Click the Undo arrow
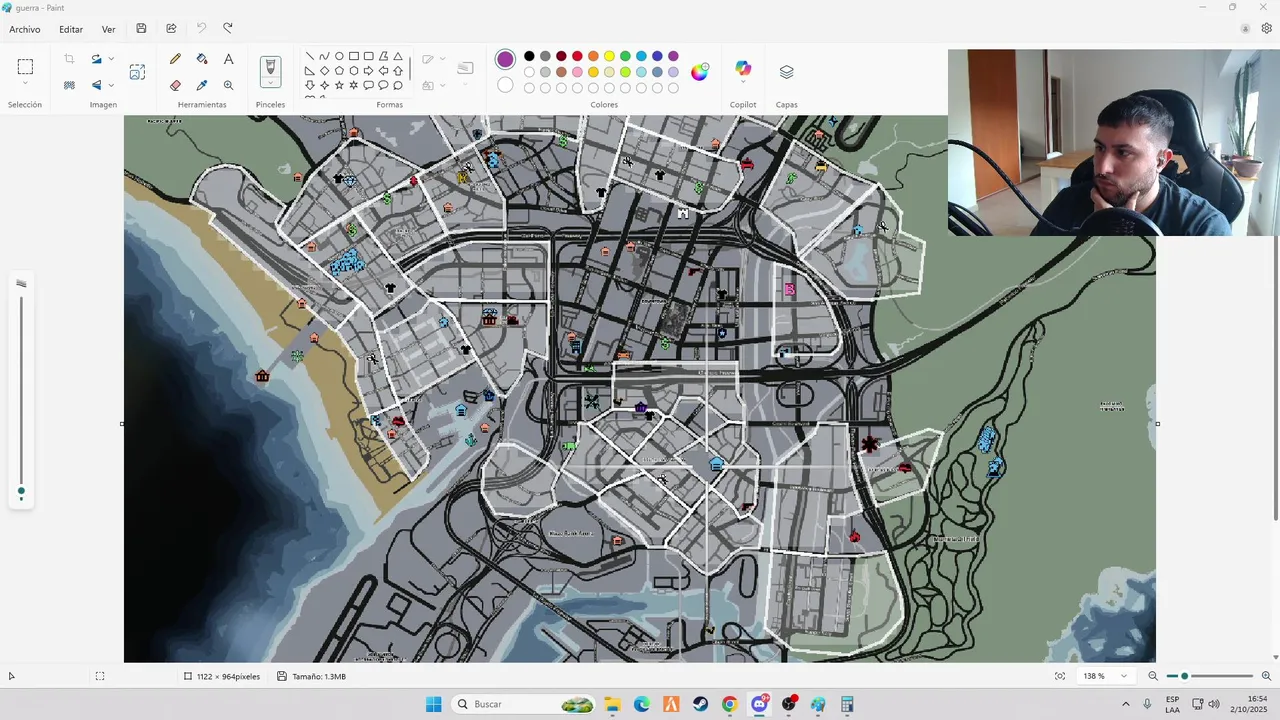 (x=201, y=29)
